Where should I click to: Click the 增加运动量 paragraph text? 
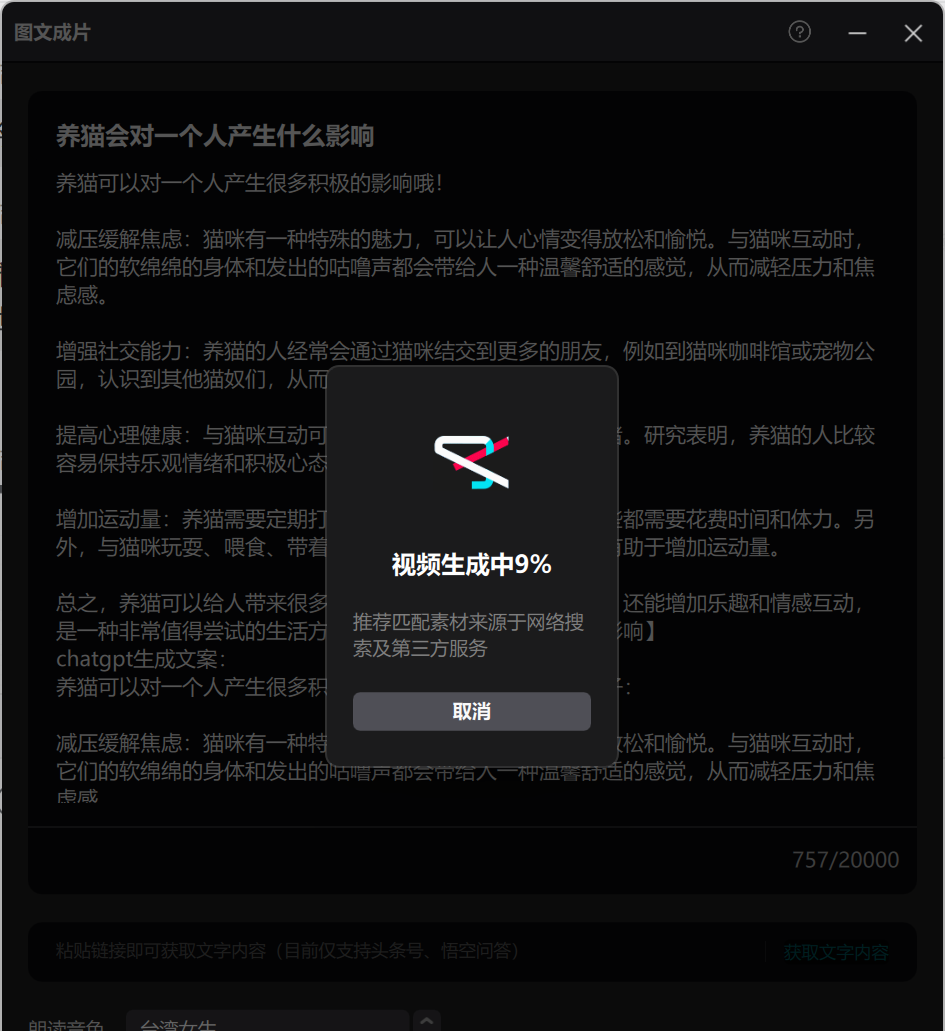point(465,533)
